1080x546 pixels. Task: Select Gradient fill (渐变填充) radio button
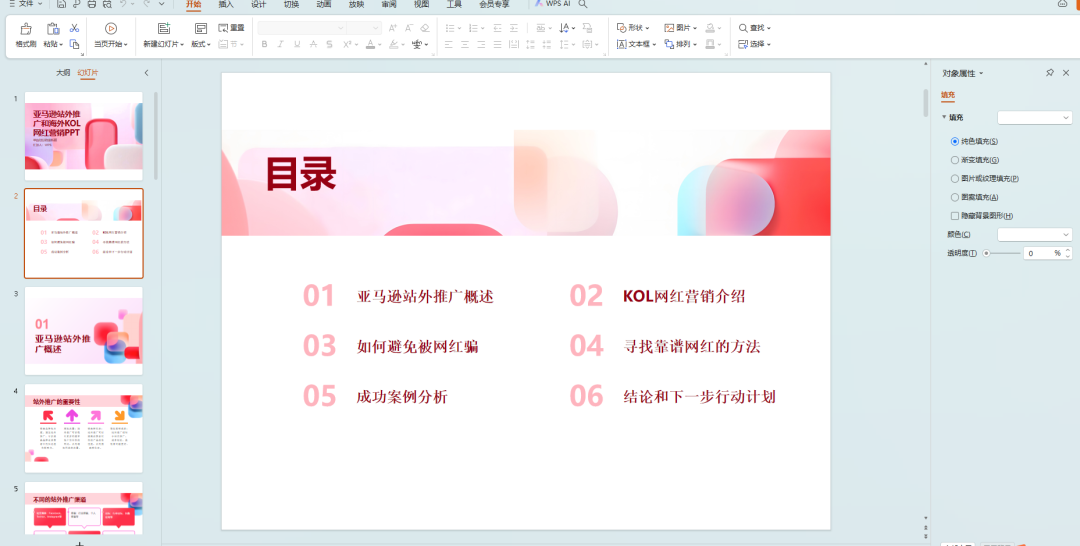point(955,160)
